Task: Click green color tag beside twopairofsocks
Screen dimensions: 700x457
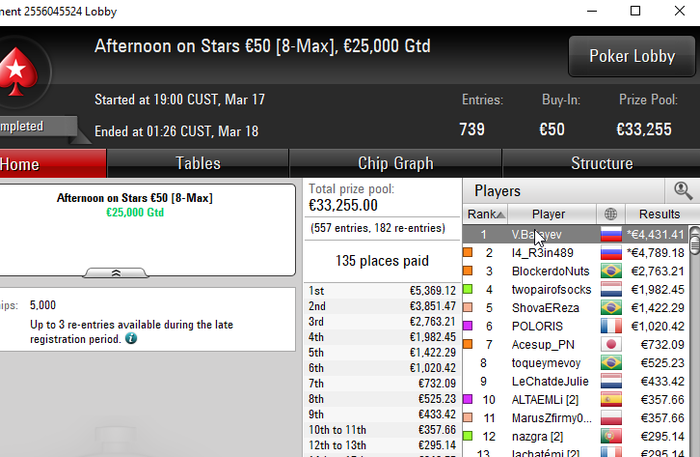Action: [468, 289]
